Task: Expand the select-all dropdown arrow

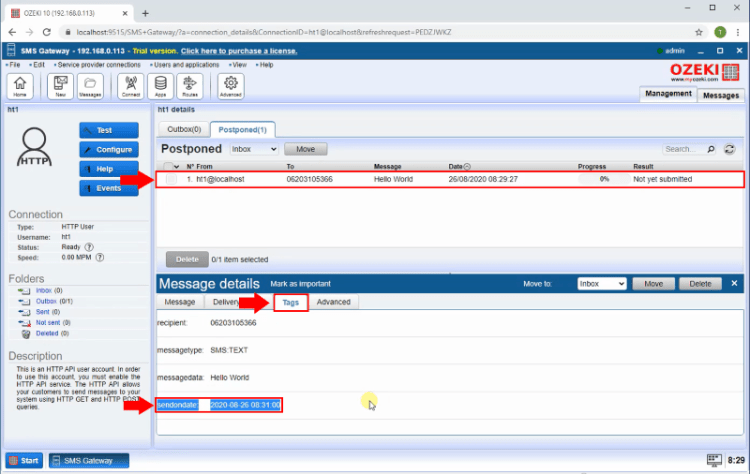Action: 176,167
